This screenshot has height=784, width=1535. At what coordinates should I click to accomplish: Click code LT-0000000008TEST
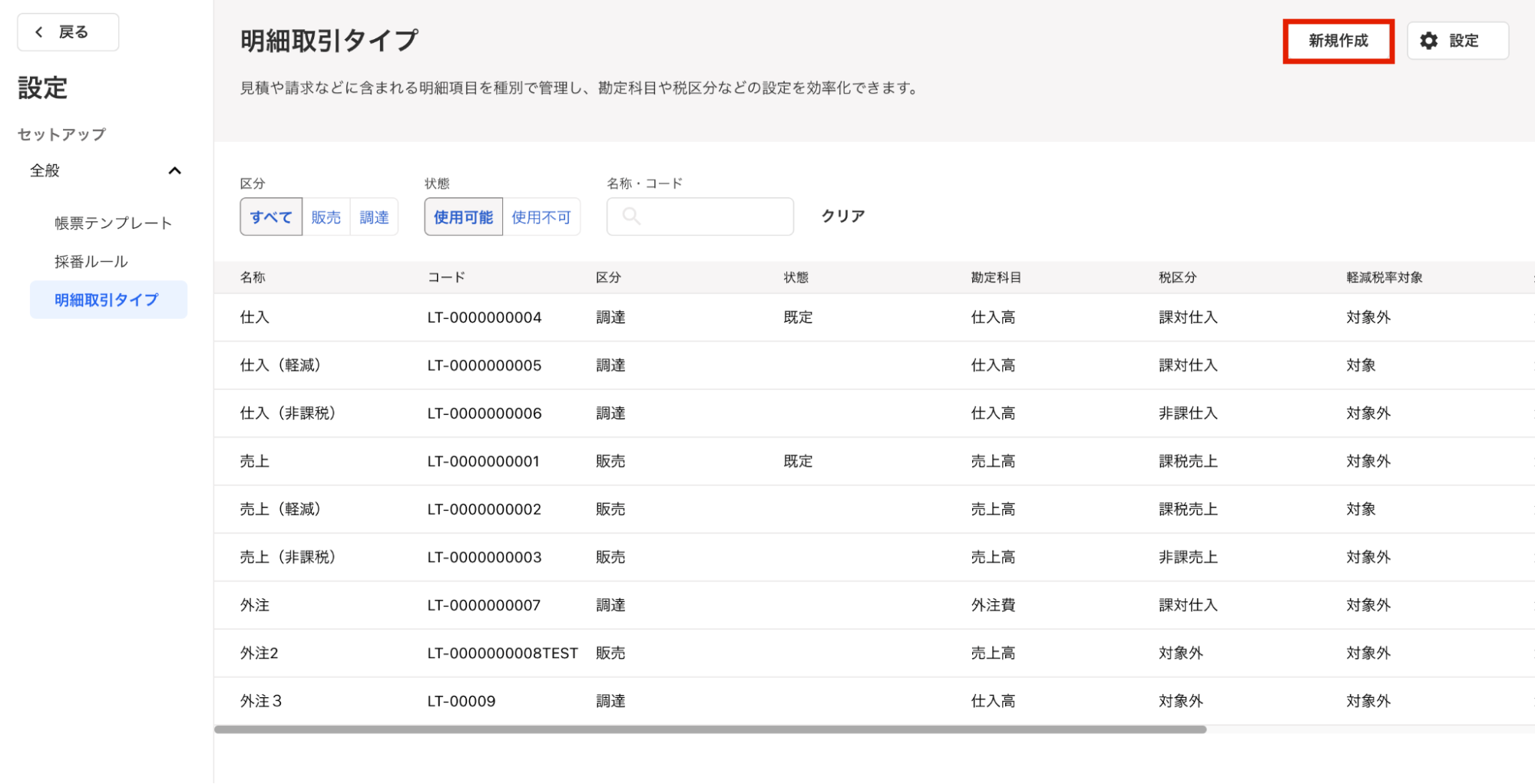coord(503,653)
